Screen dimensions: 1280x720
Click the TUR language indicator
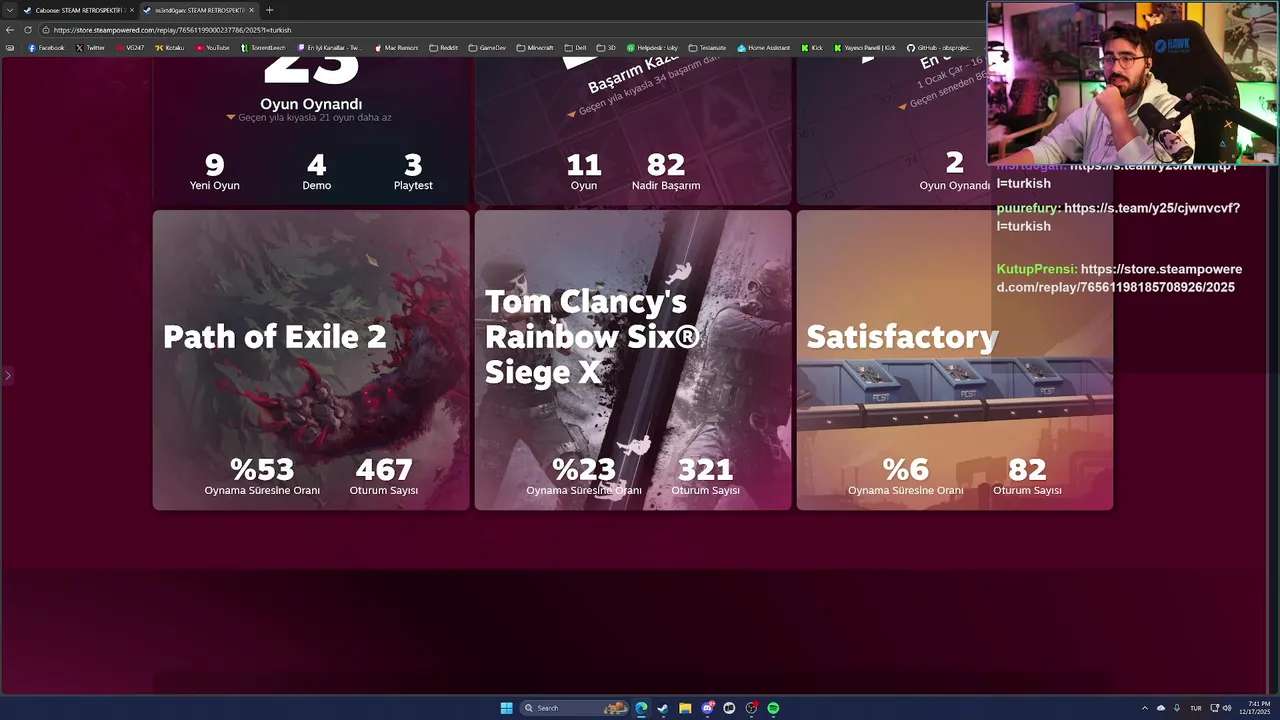point(1195,708)
